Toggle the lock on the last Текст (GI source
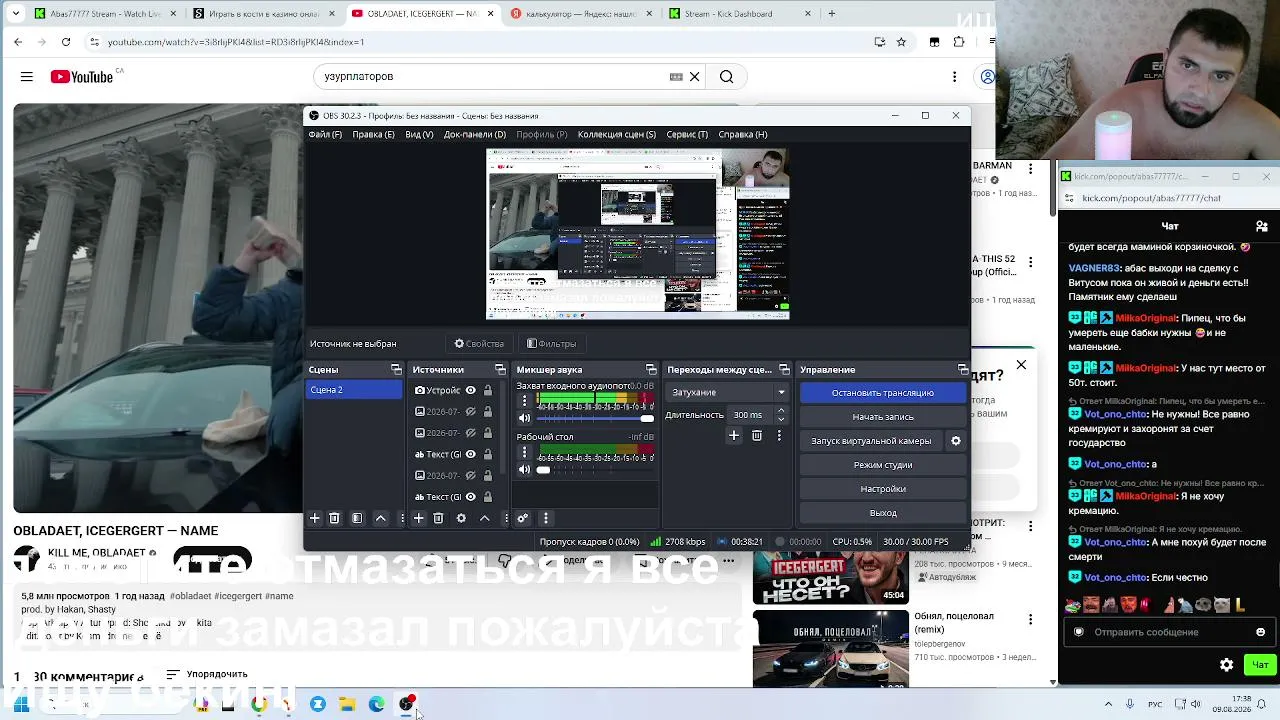Image resolution: width=1280 pixels, height=720 pixels. [x=488, y=497]
